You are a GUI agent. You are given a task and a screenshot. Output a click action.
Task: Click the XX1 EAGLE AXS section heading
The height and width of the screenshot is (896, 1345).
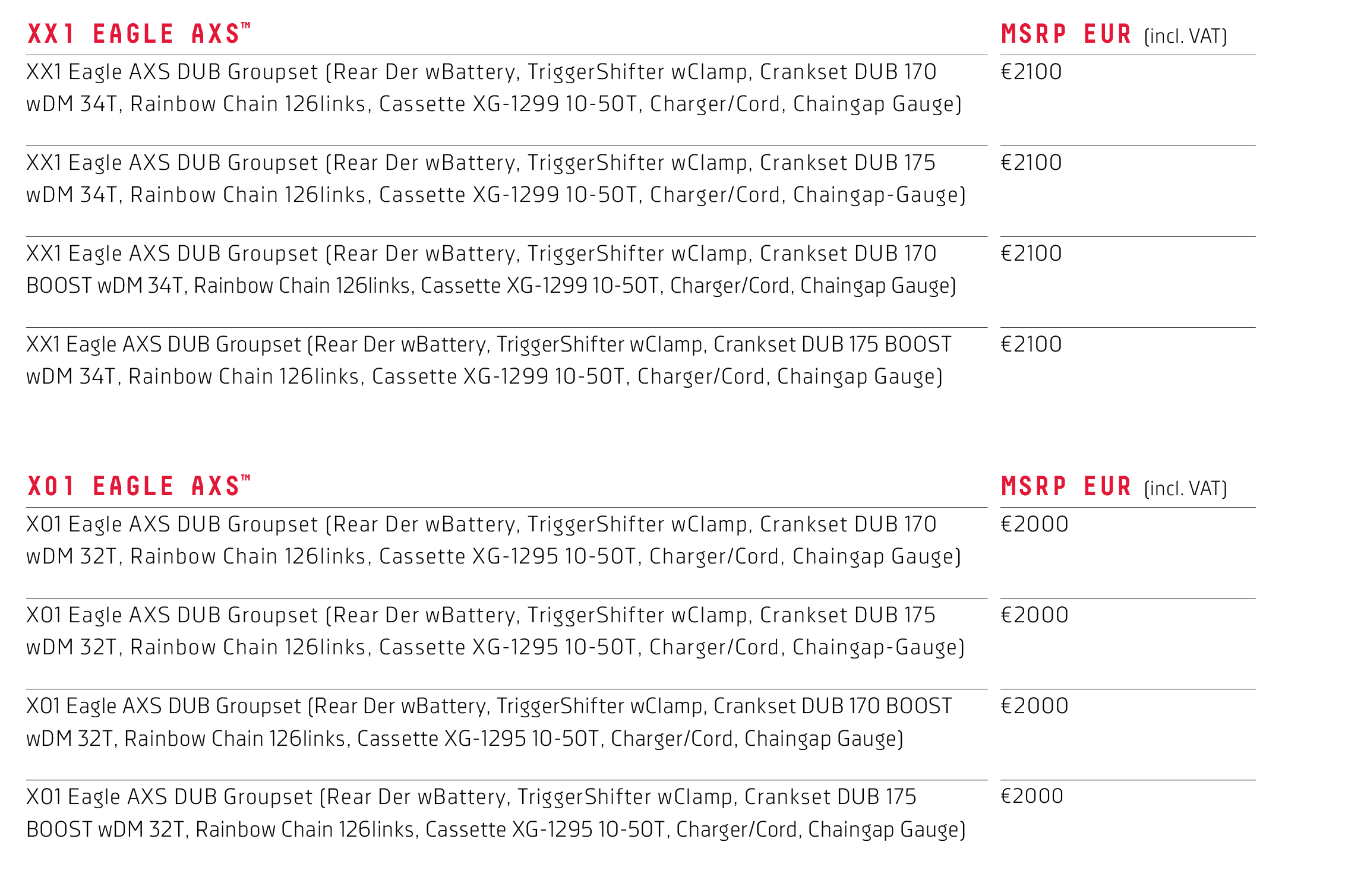pyautogui.click(x=139, y=34)
